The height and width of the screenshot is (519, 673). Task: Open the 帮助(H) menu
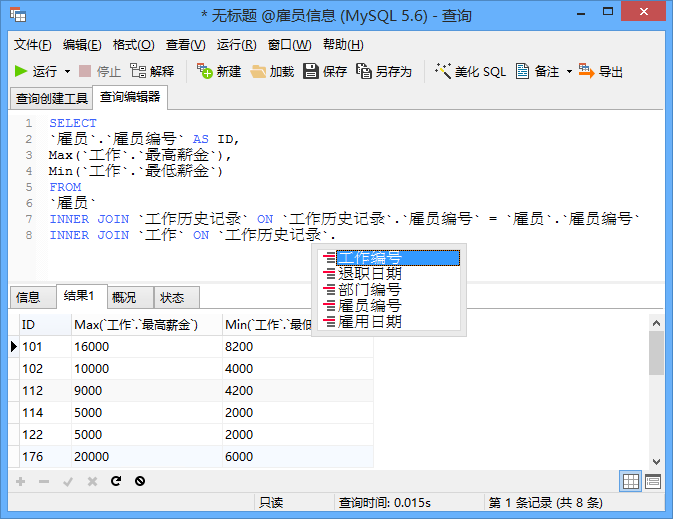[343, 45]
